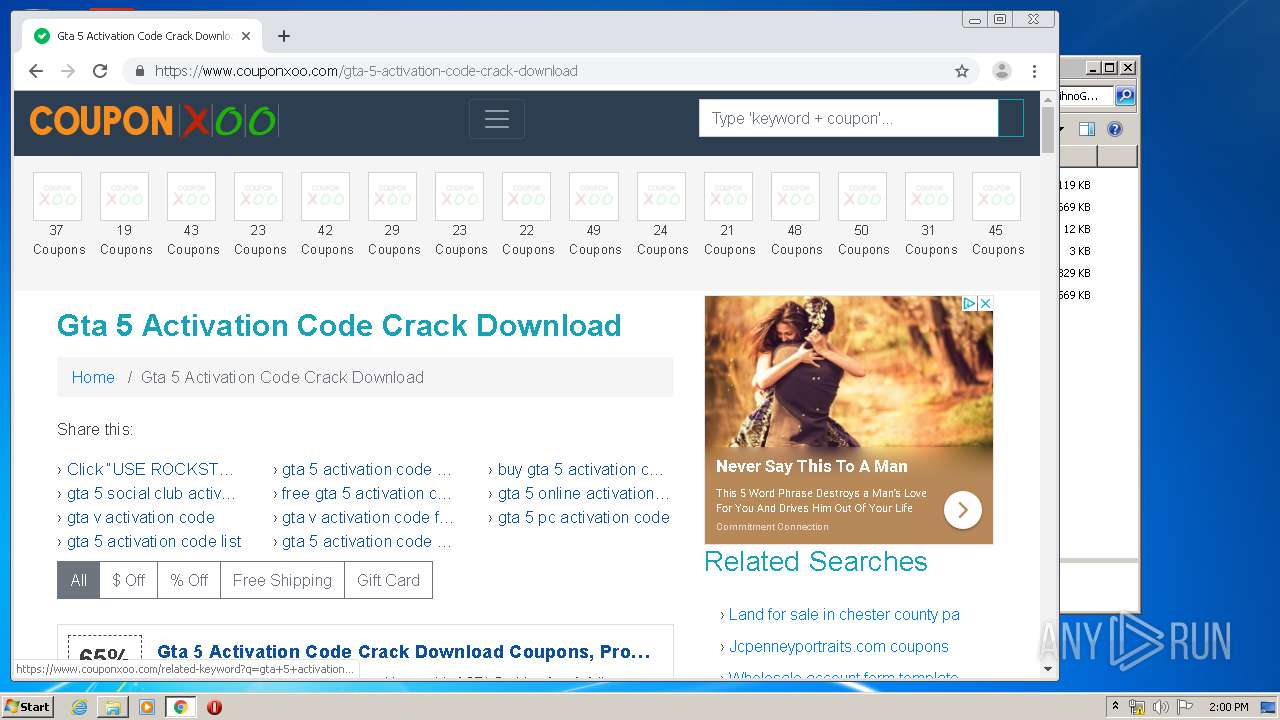Click the help icon in background window

(1115, 129)
